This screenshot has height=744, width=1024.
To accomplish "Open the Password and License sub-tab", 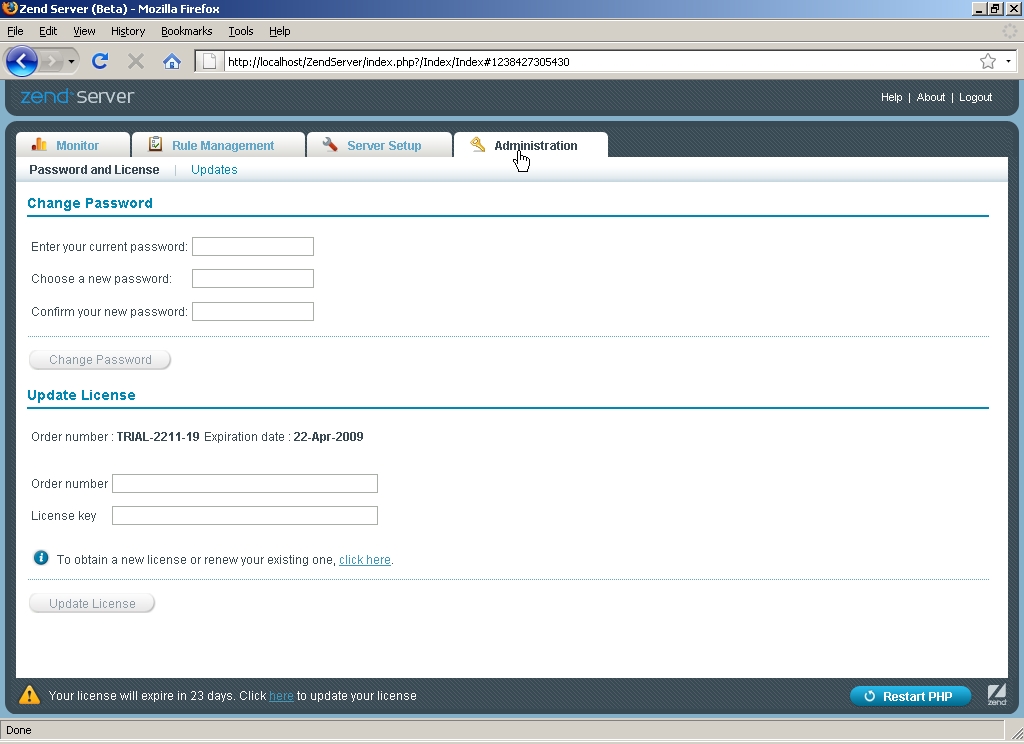I will pyautogui.click(x=94, y=170).
